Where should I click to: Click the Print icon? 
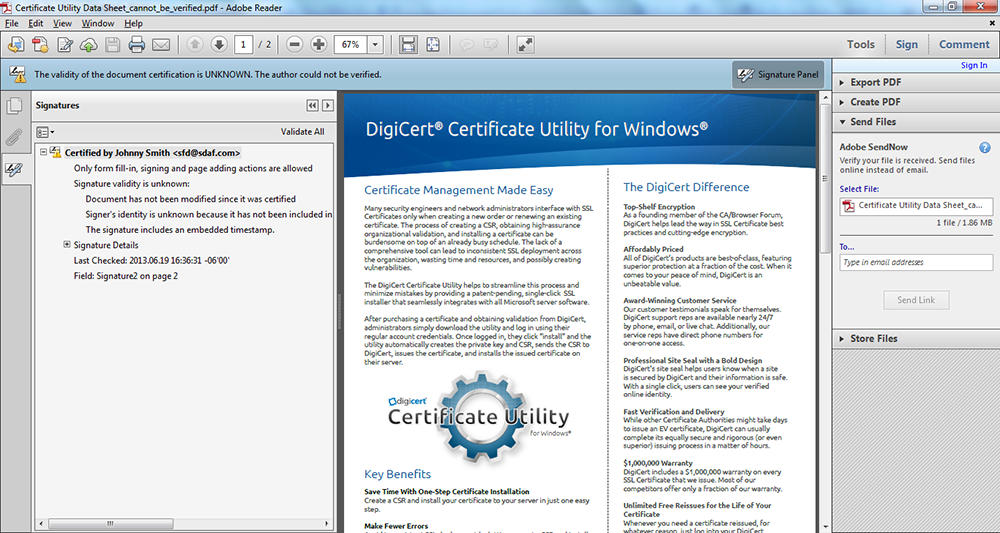click(137, 45)
